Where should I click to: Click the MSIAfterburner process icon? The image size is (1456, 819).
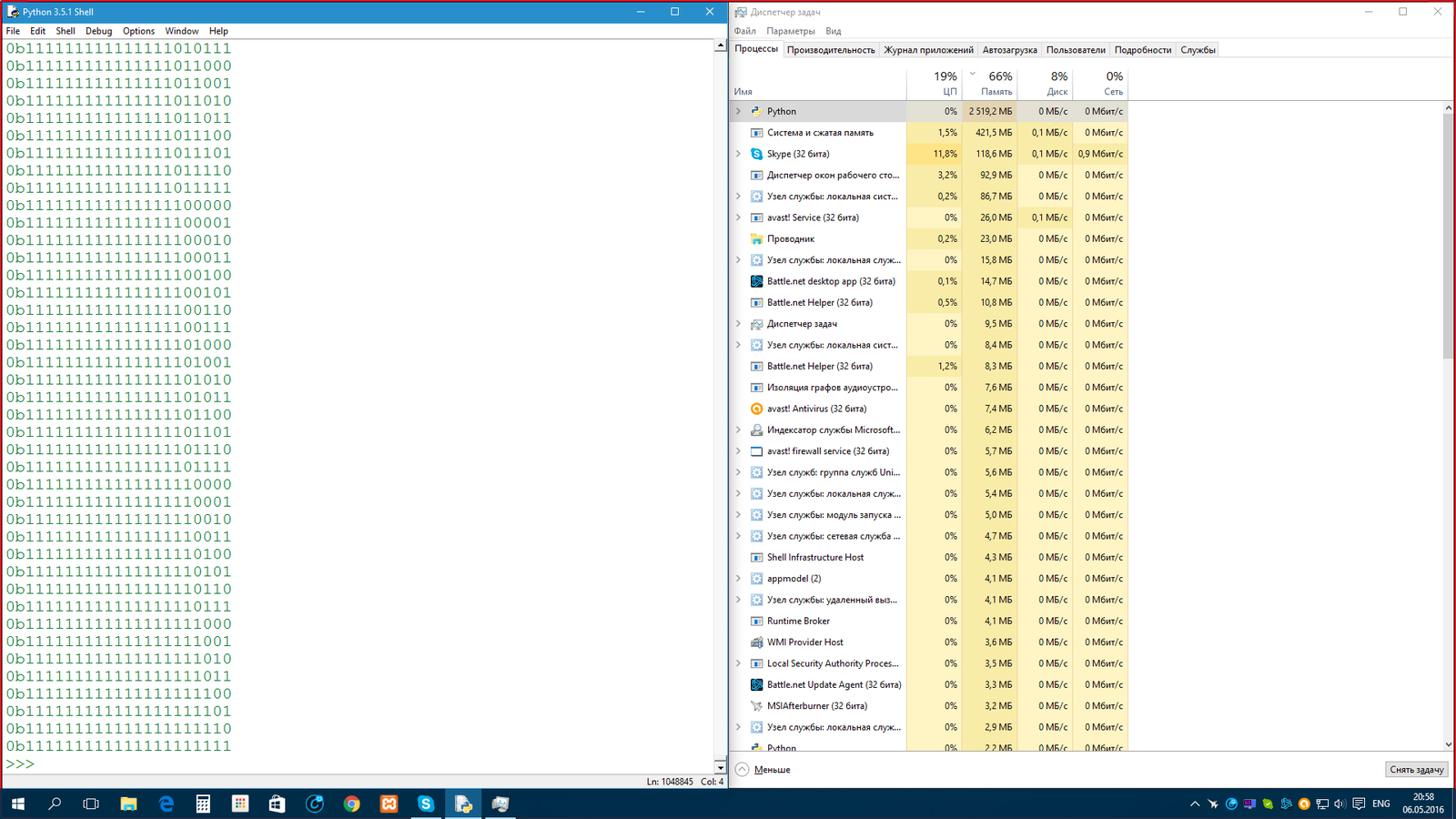(x=756, y=706)
